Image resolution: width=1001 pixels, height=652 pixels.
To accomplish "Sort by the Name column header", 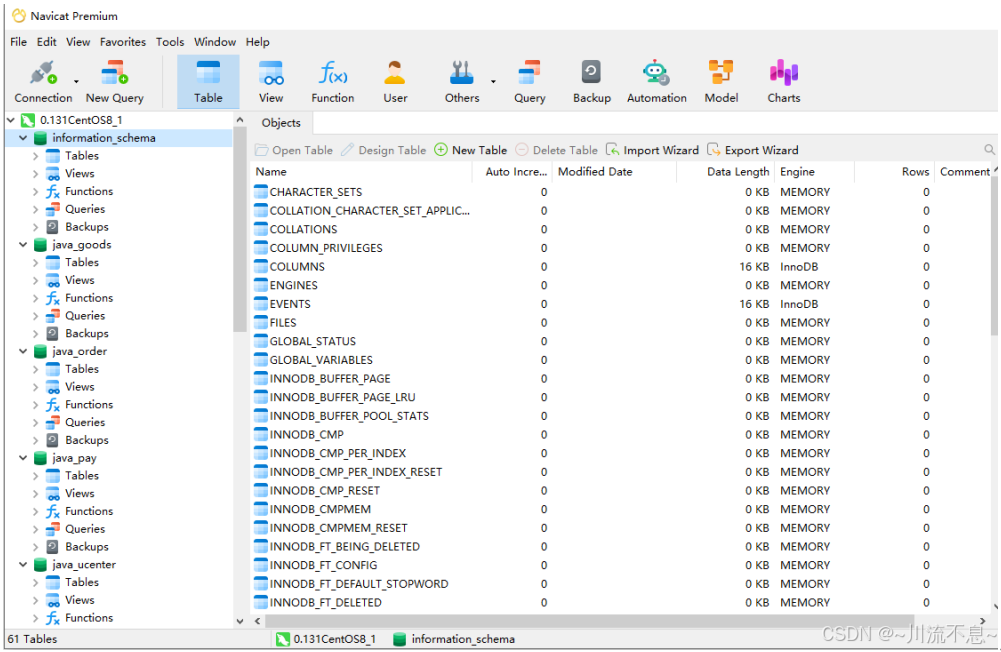I will click(x=361, y=172).
